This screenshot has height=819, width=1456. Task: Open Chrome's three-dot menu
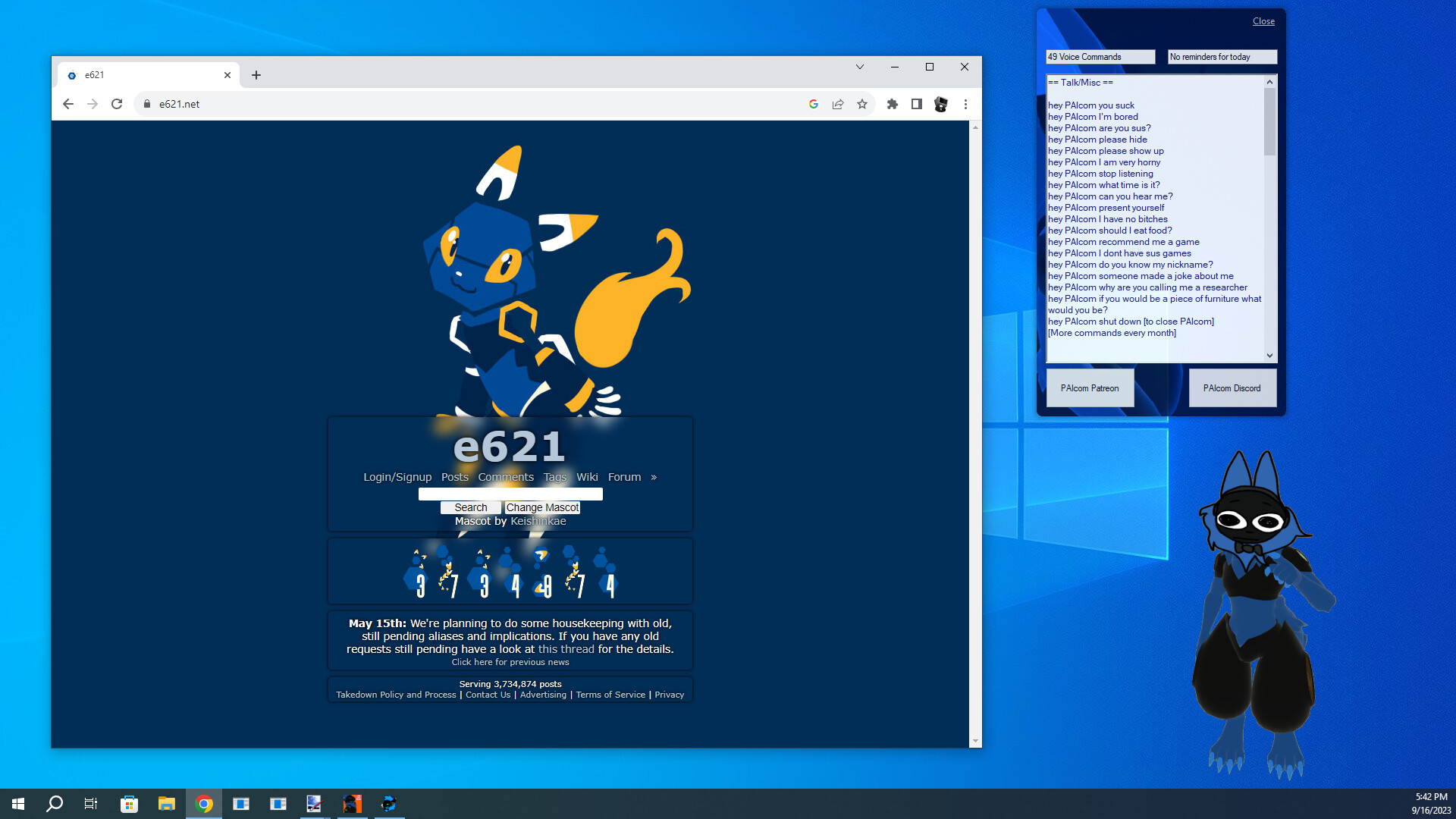[965, 104]
